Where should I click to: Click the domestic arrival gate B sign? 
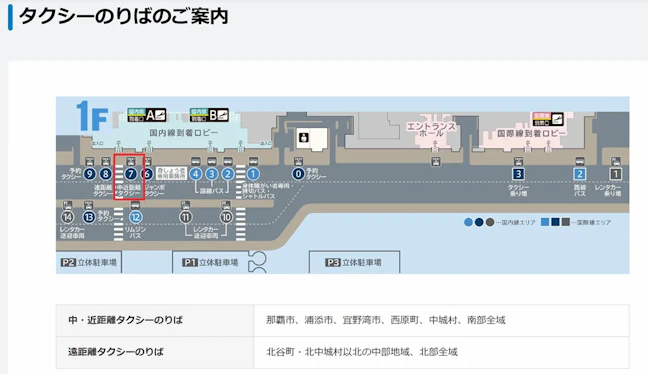pos(209,115)
